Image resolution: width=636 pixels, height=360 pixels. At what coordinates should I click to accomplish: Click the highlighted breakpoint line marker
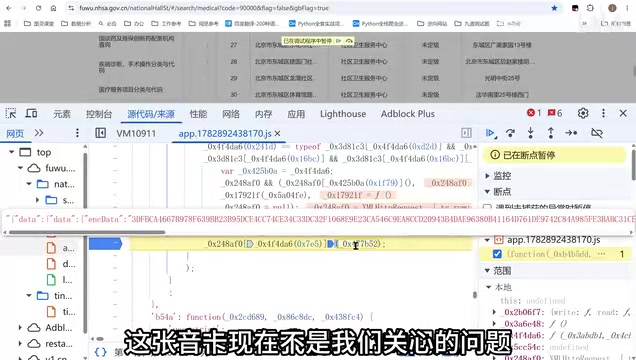pos(105,244)
